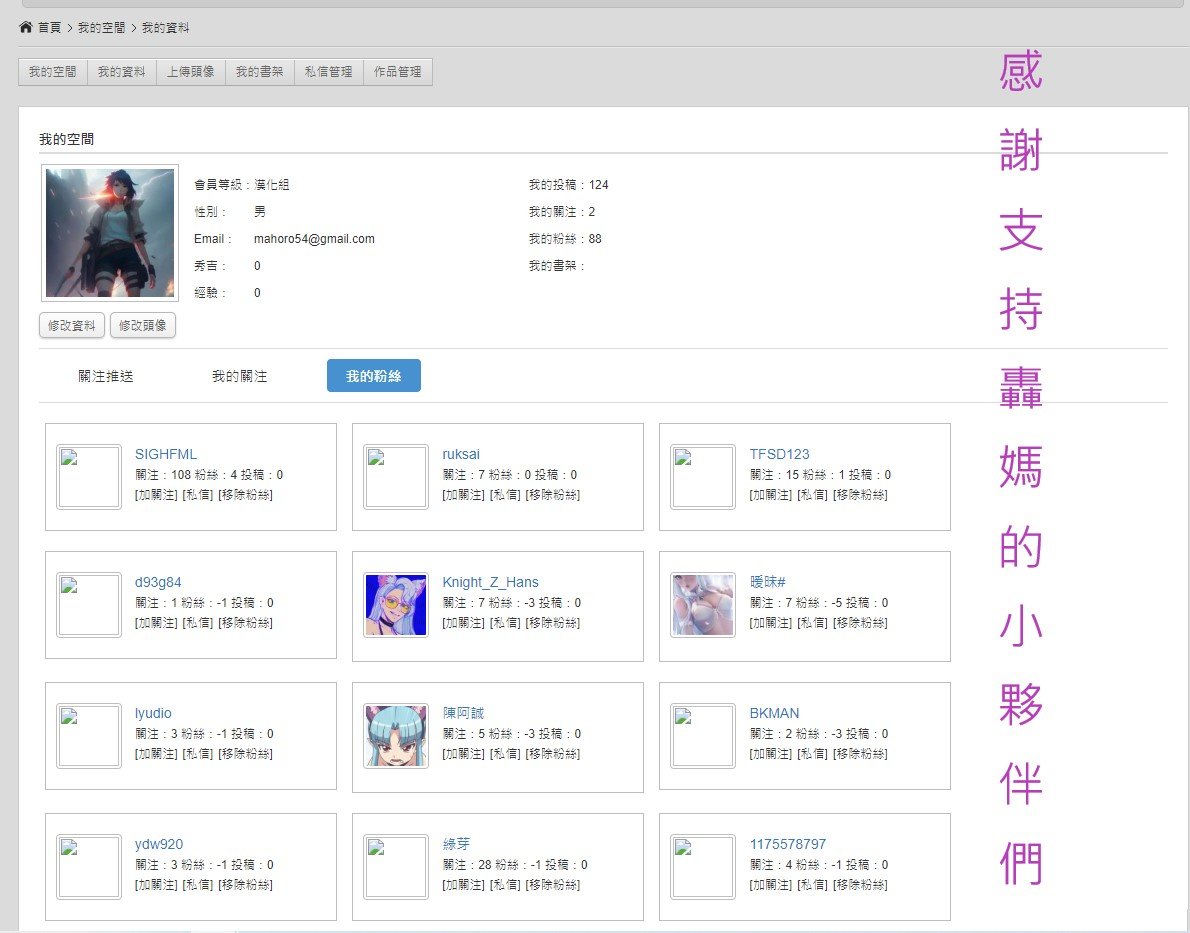Select the 我的粉絲 tab

(373, 376)
